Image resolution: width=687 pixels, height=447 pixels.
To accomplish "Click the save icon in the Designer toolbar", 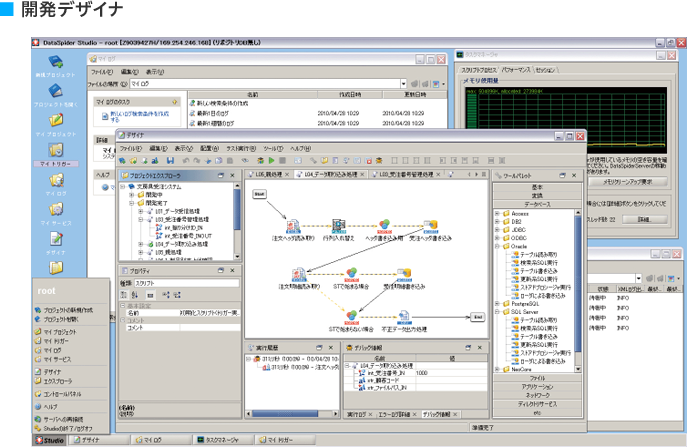I will [x=171, y=160].
